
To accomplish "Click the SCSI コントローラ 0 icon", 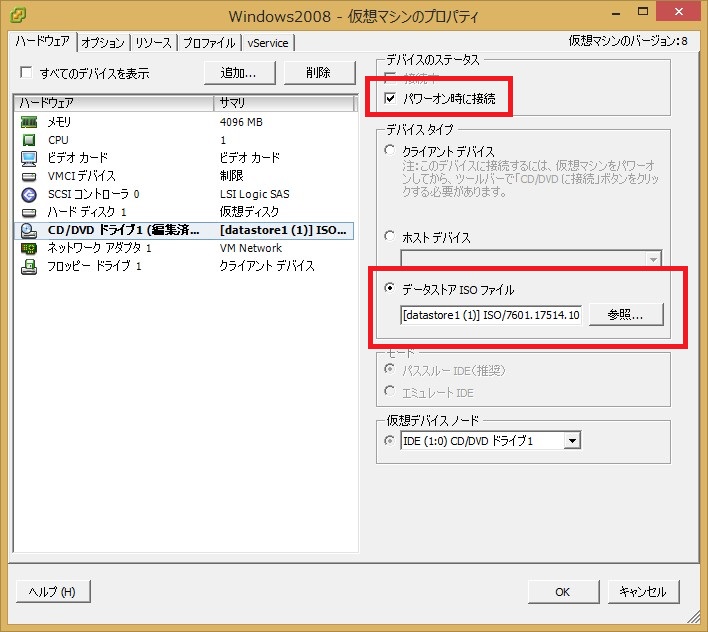I will pyautogui.click(x=29, y=194).
